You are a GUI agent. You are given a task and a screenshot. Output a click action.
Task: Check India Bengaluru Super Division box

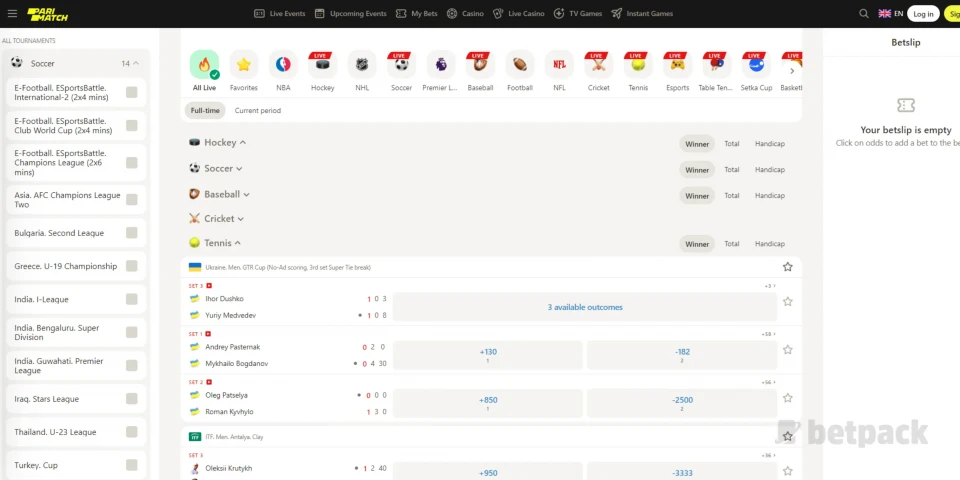tap(132, 332)
